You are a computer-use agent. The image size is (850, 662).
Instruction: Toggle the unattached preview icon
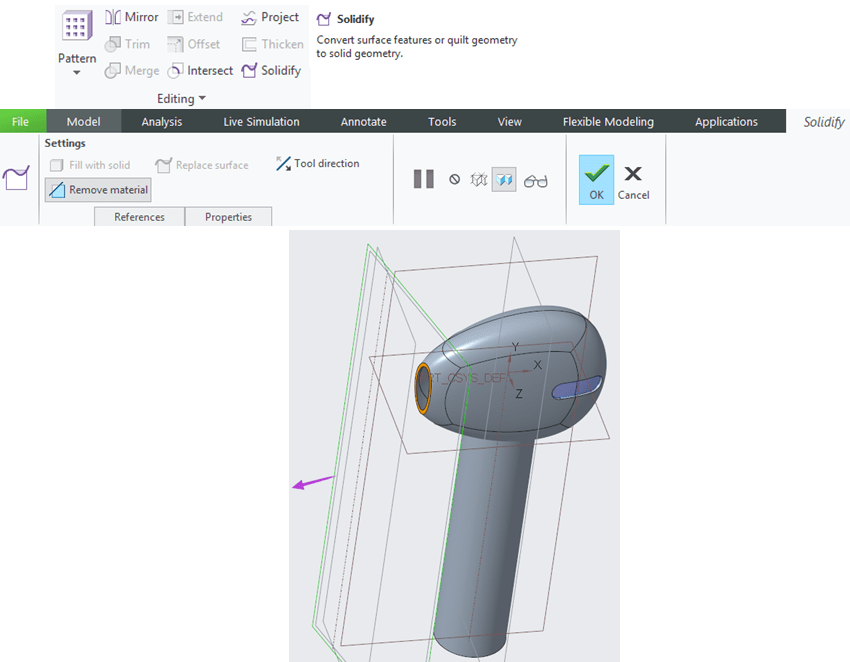tap(478, 179)
